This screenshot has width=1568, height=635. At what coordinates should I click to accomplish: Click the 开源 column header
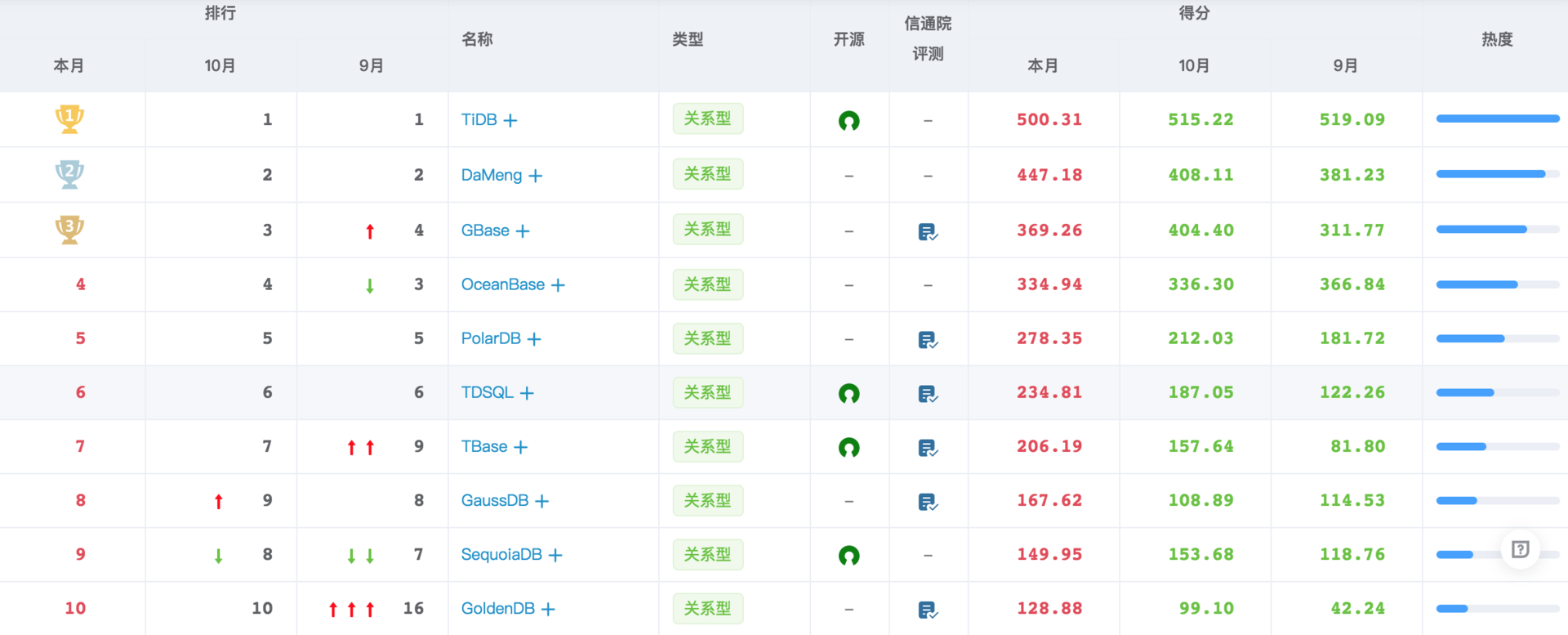click(x=849, y=39)
